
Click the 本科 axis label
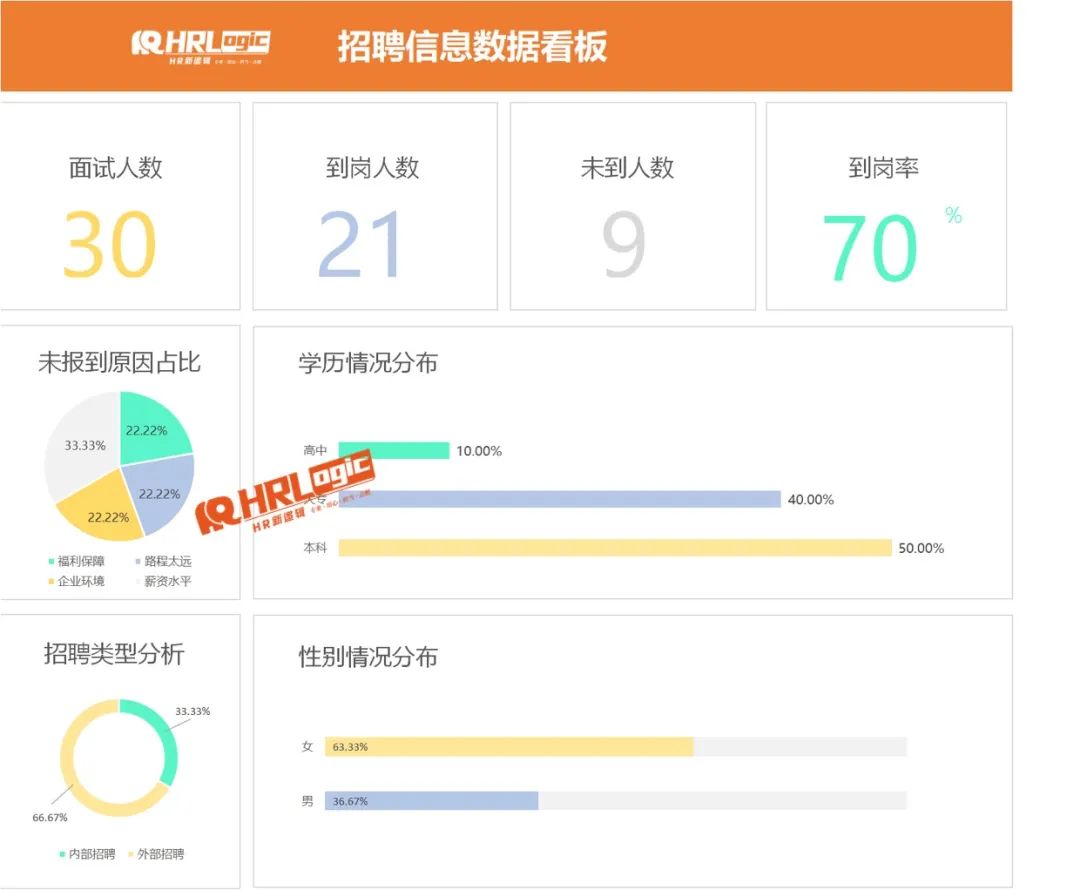[315, 548]
